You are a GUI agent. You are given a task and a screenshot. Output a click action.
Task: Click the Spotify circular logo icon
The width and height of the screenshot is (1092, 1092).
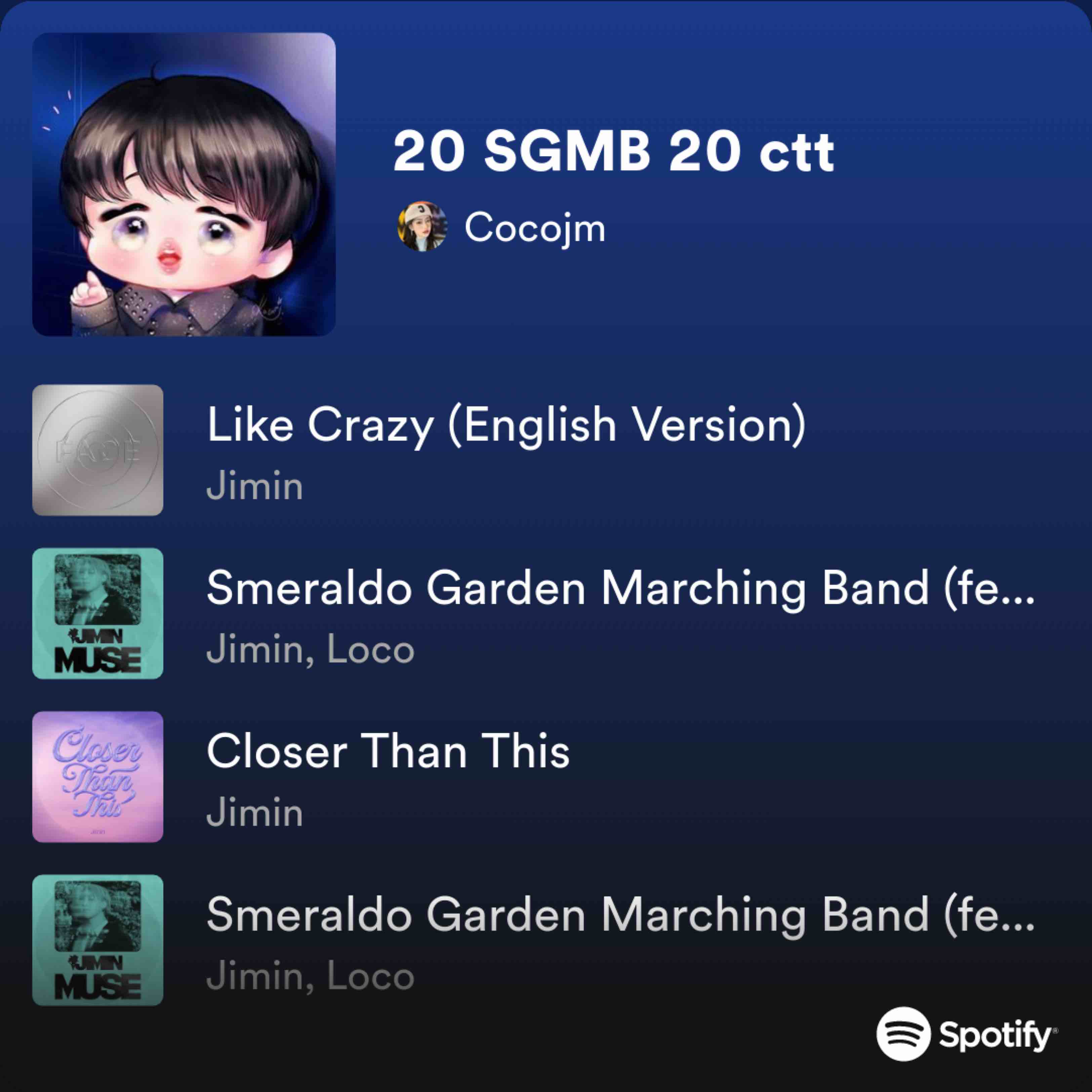point(903,1034)
